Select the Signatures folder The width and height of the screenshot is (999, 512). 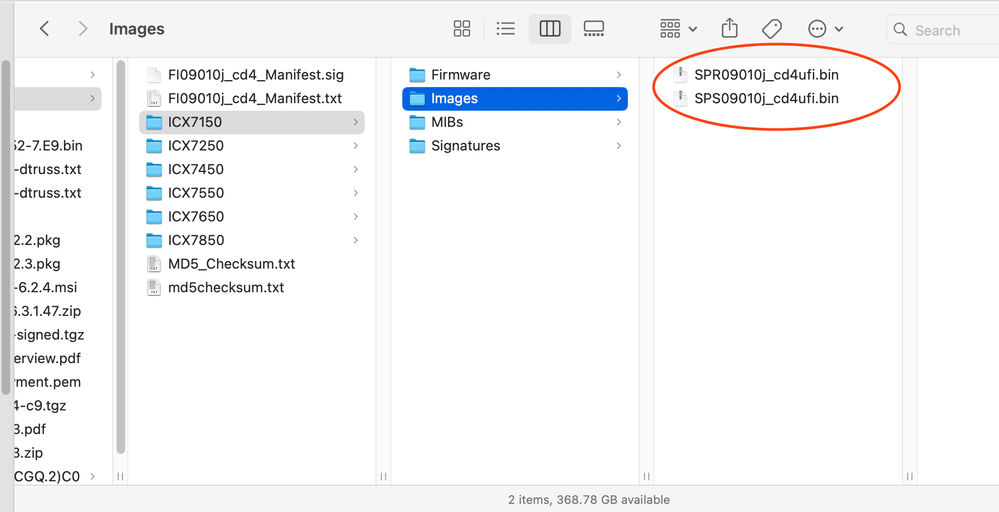(x=465, y=146)
